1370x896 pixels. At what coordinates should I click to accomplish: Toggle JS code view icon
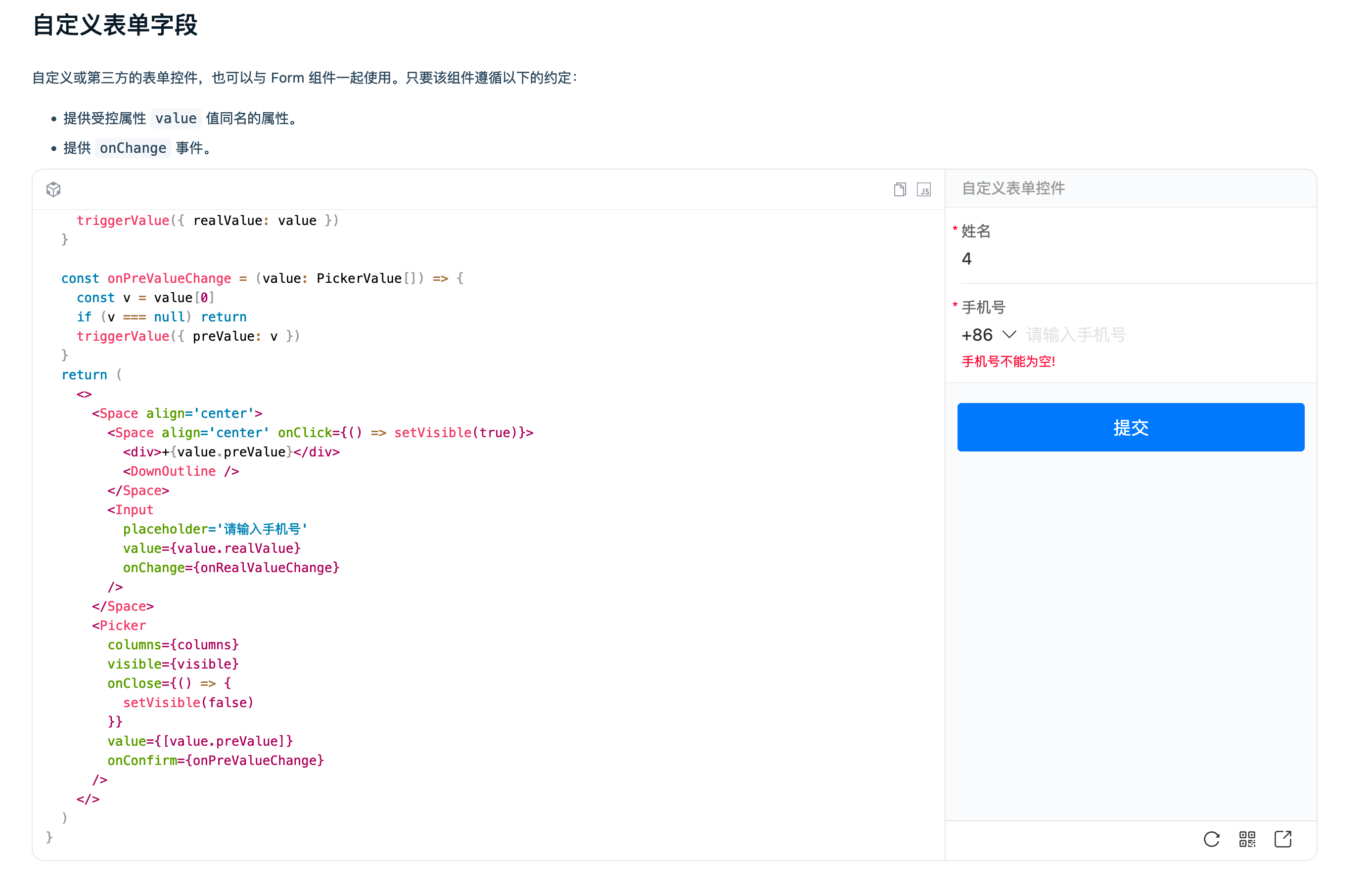click(923, 189)
